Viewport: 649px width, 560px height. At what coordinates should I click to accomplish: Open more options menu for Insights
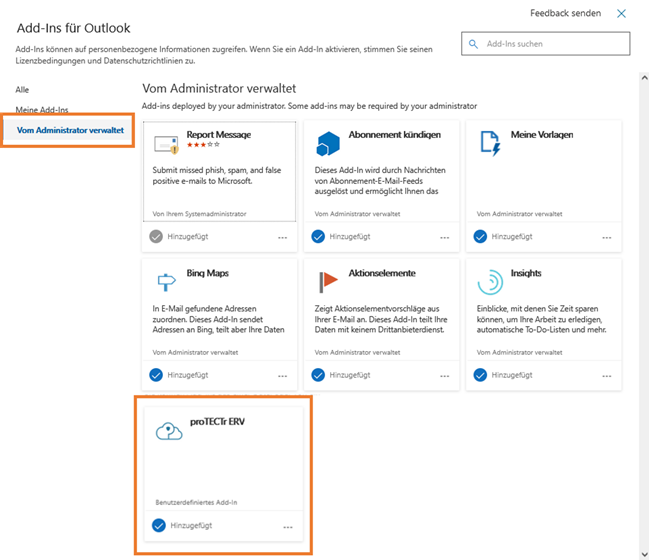(x=605, y=376)
